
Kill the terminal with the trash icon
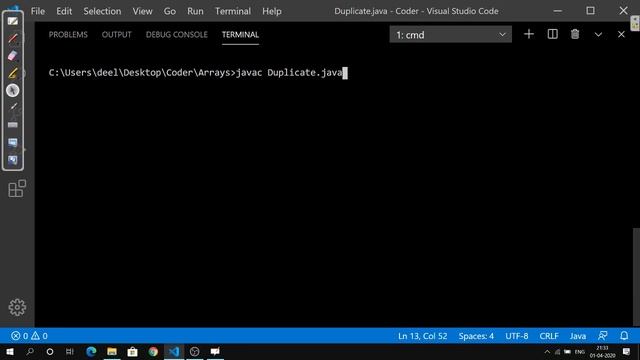[x=575, y=34]
